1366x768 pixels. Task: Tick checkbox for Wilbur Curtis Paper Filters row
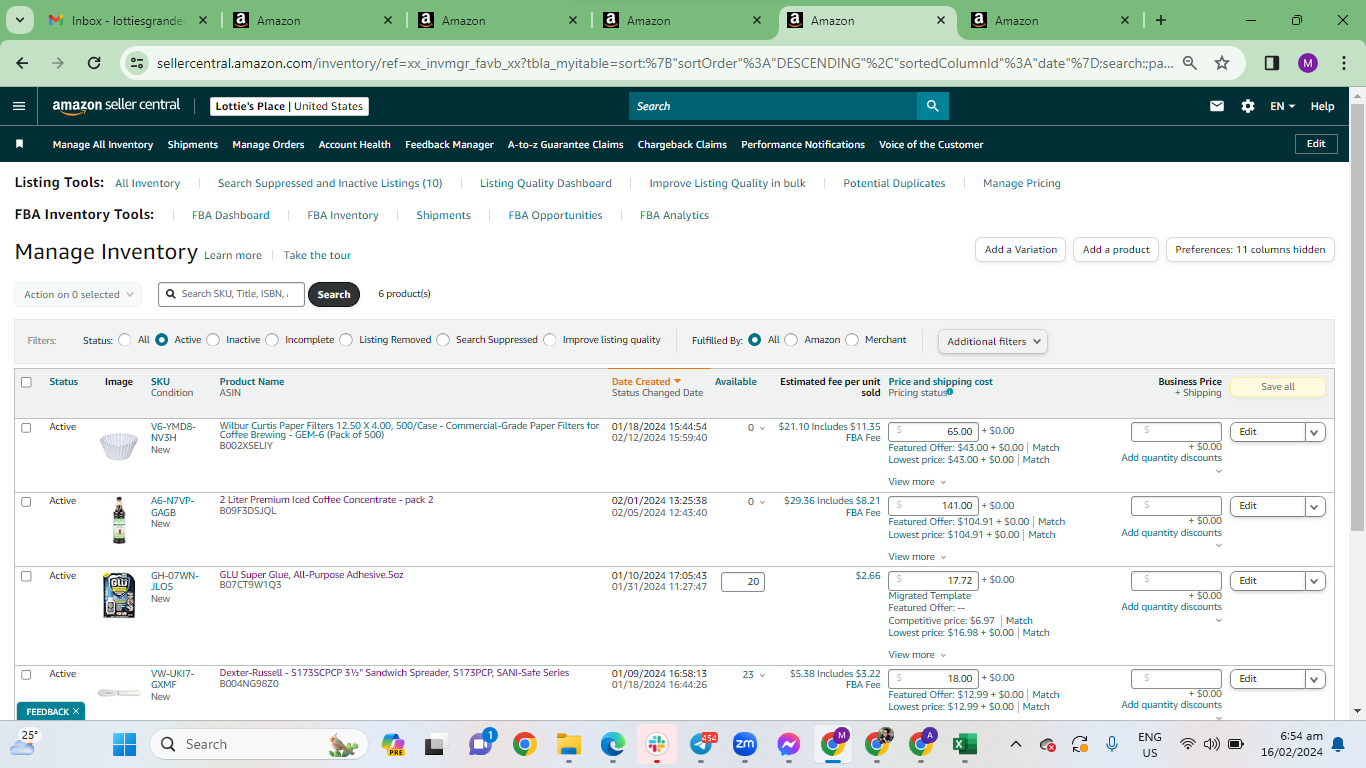pyautogui.click(x=26, y=428)
